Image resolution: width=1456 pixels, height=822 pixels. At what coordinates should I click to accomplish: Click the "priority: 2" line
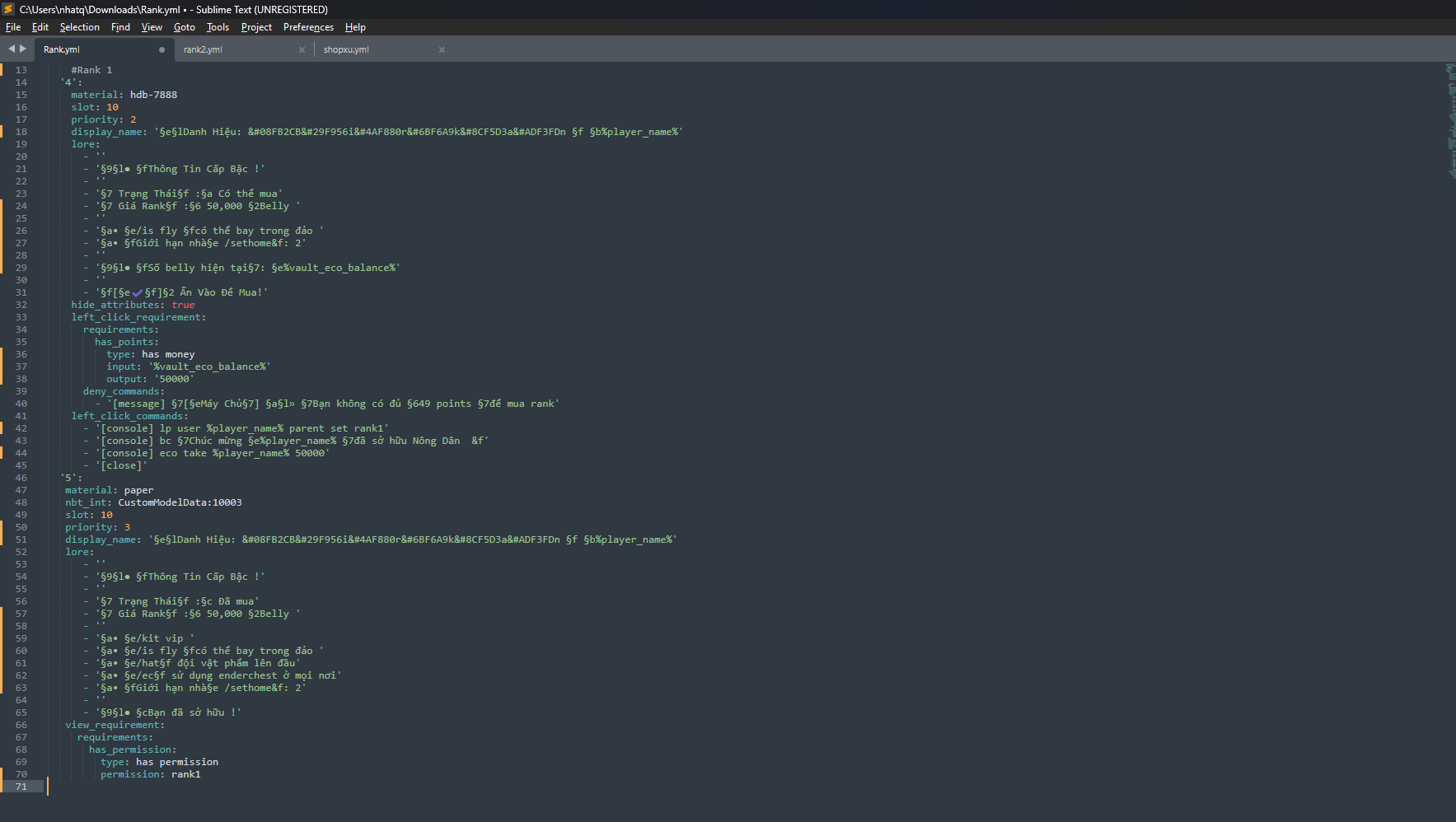[x=104, y=119]
